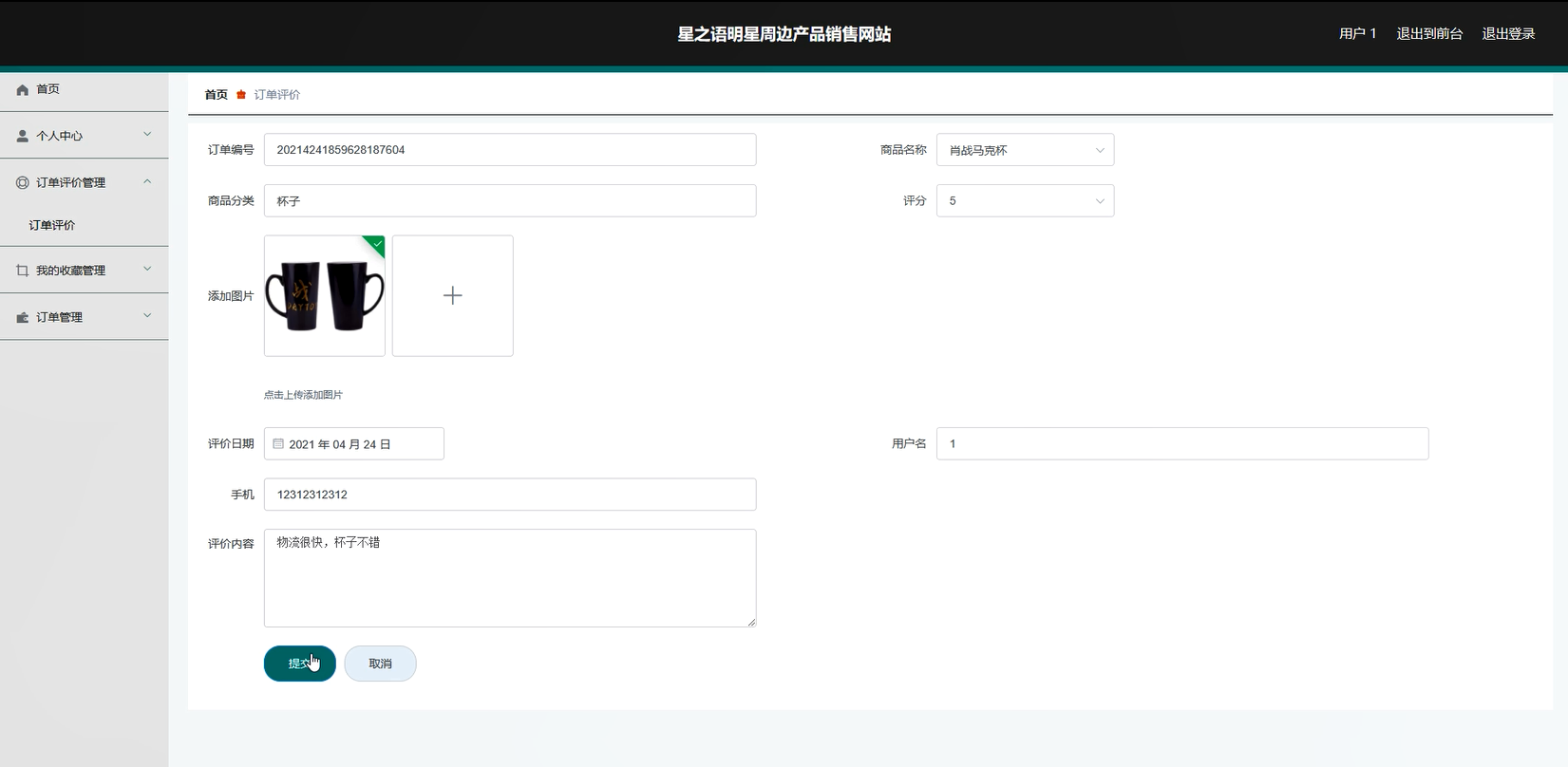The image size is (1568, 767).
Task: Open the 商品名称 dropdown
Action: pyautogui.click(x=1025, y=150)
